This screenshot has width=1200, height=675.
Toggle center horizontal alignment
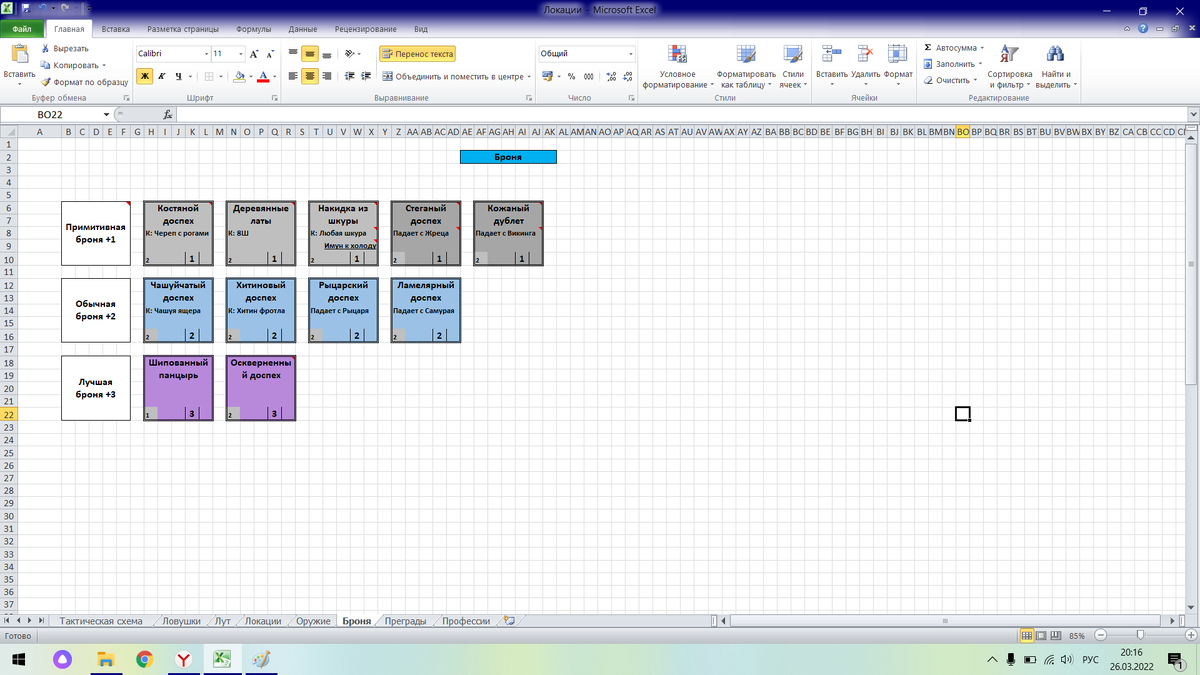[x=310, y=76]
